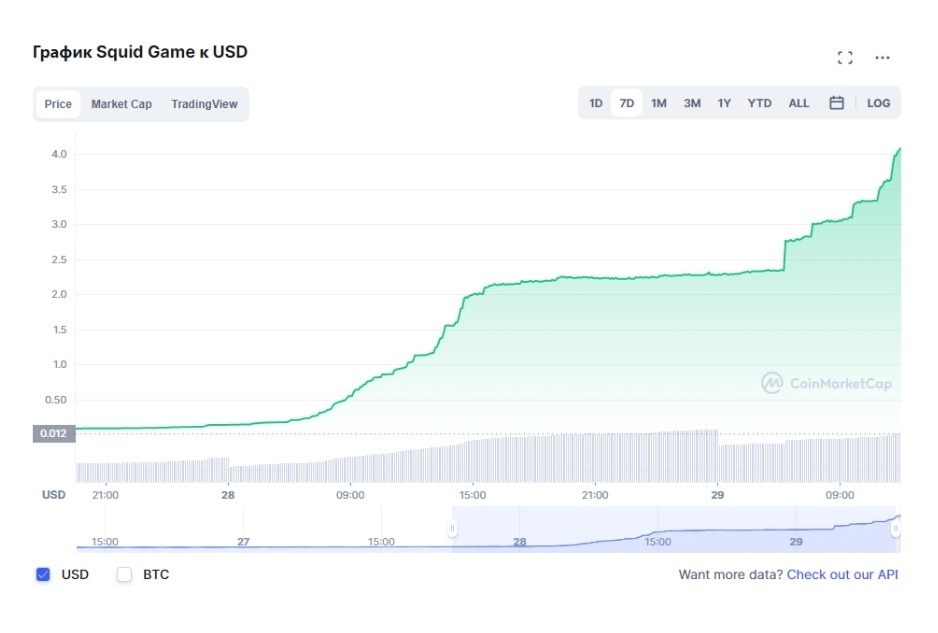Open the fullscreen chart icon
938x633 pixels.
click(845, 57)
